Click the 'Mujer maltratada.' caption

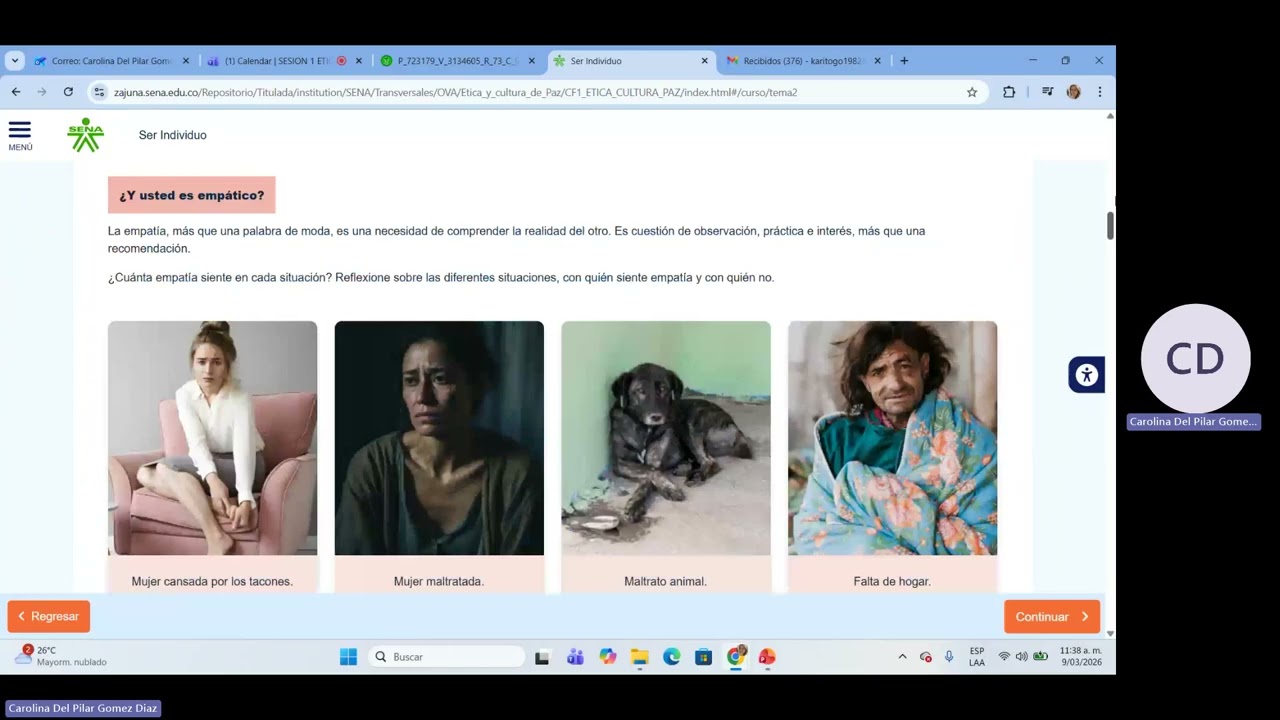(x=439, y=581)
